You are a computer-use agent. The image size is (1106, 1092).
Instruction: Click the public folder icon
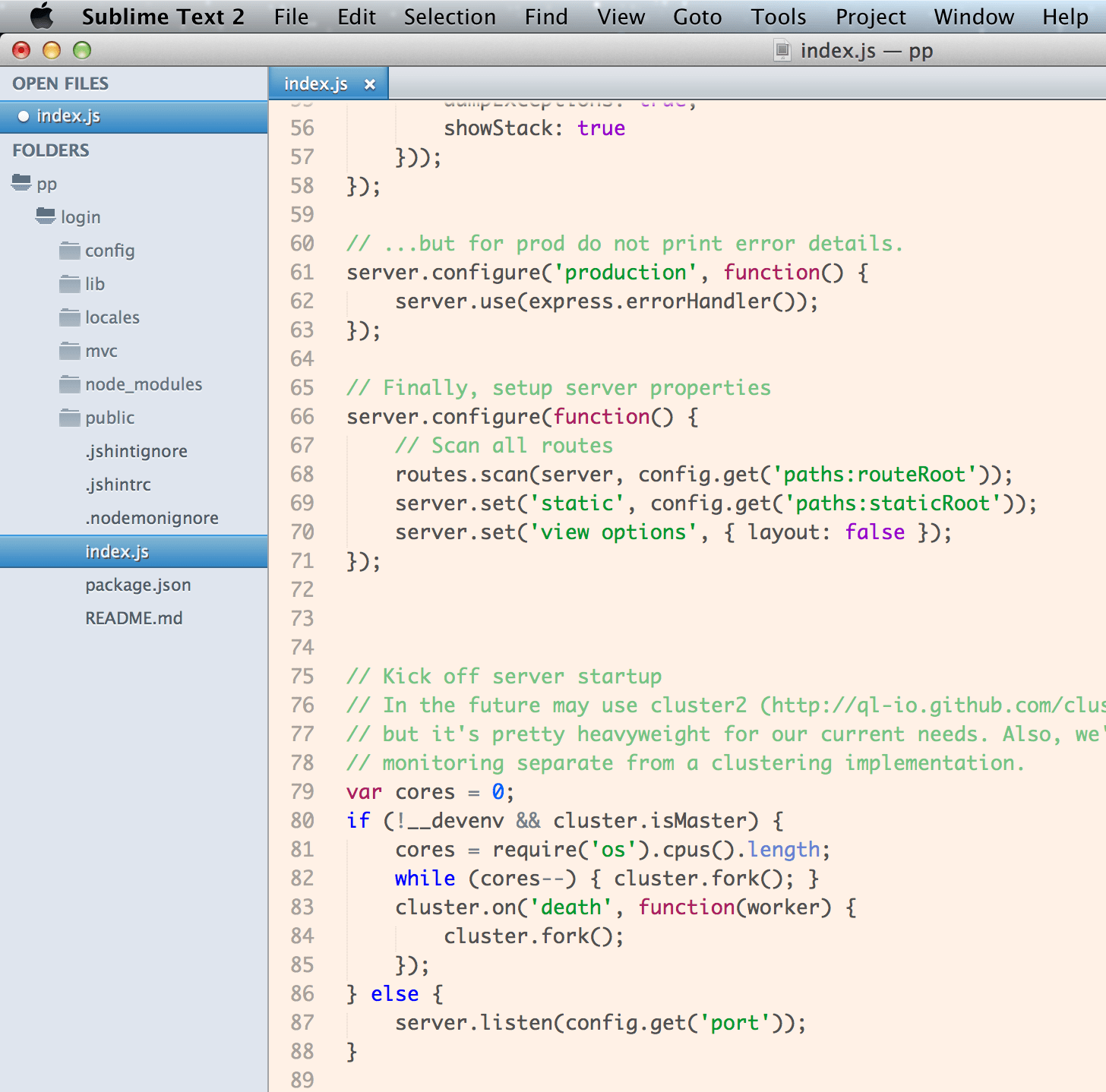68,418
